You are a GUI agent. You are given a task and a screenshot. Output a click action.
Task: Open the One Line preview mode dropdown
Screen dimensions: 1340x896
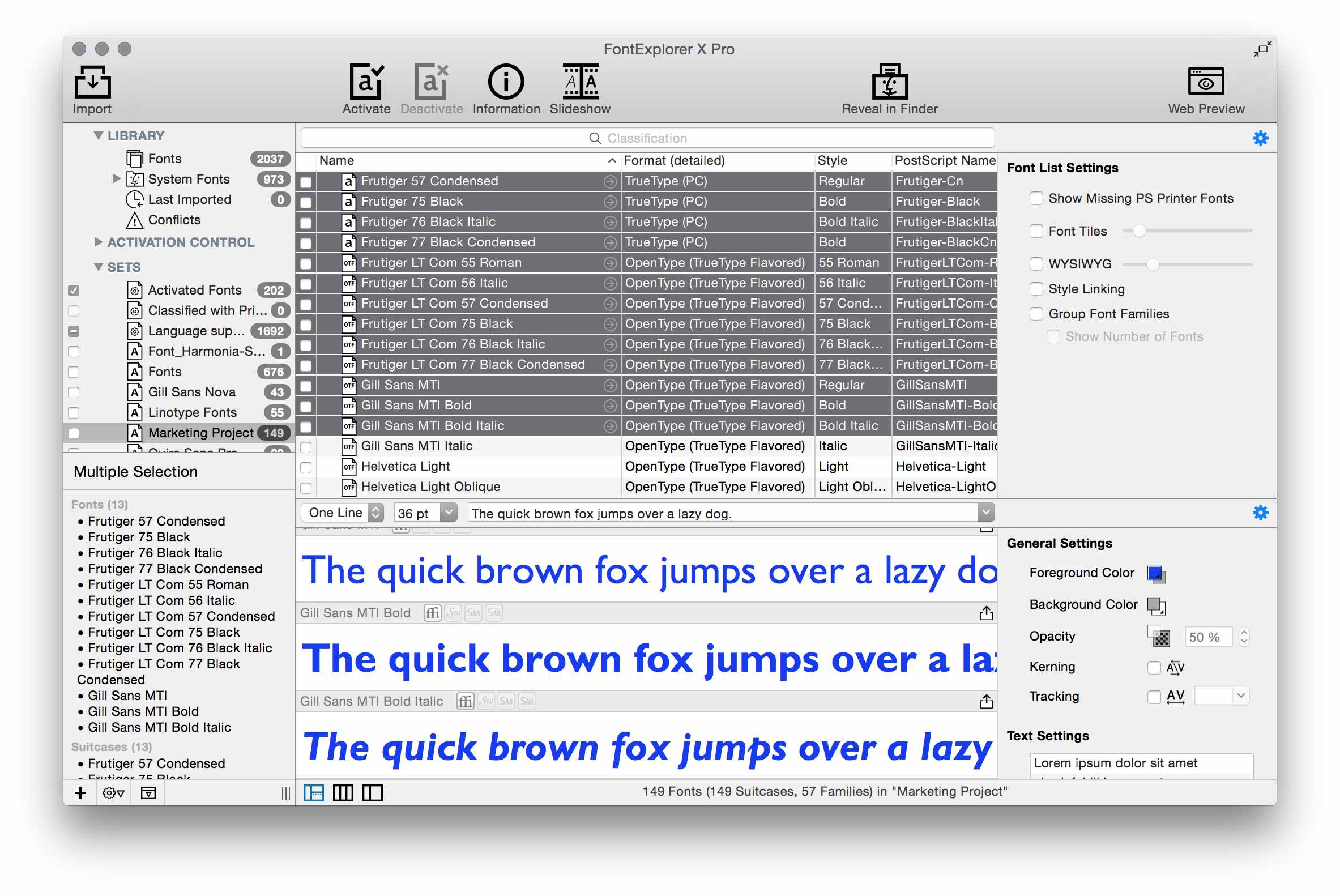click(375, 513)
